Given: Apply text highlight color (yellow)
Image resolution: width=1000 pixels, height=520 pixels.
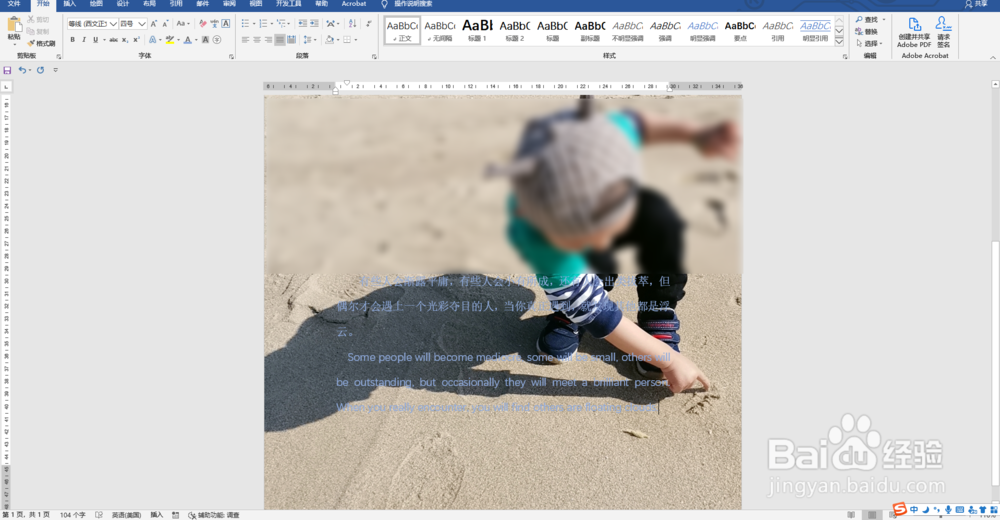Looking at the screenshot, I should [x=169, y=40].
